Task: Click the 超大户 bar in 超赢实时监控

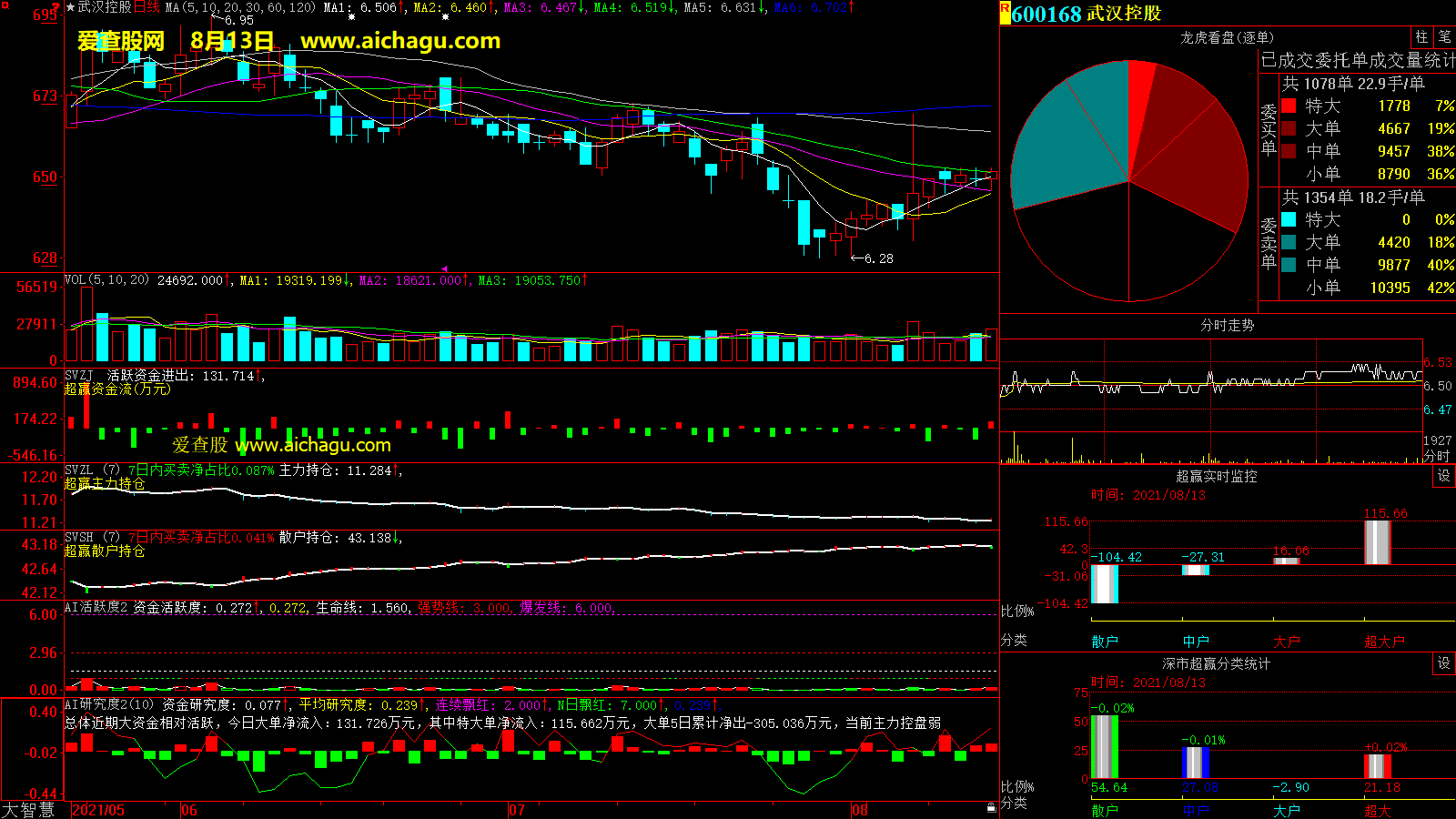Action: (x=1377, y=541)
